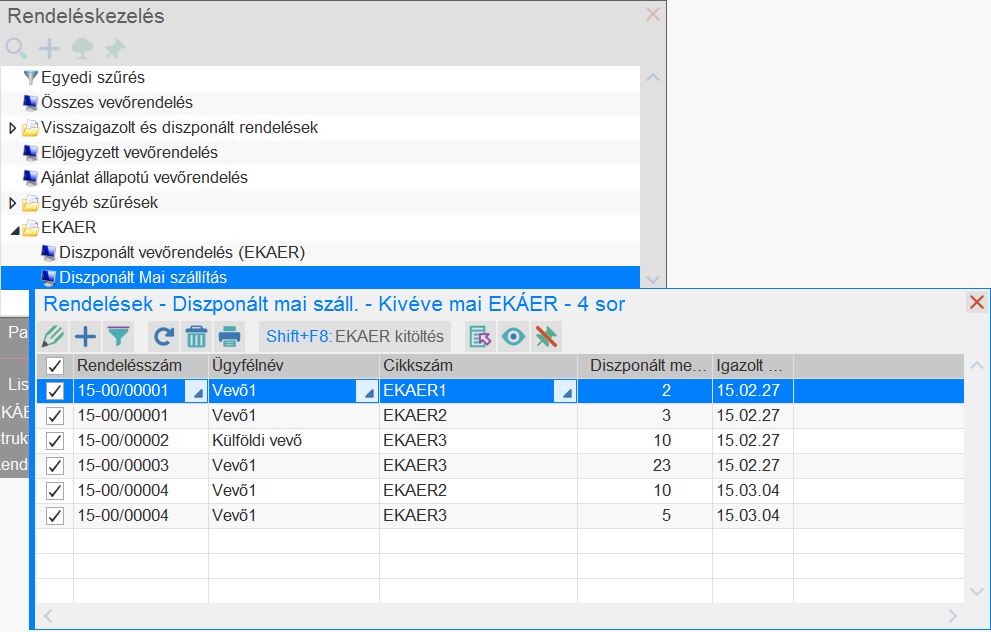Click the list export icon beside eye icon

480,337
